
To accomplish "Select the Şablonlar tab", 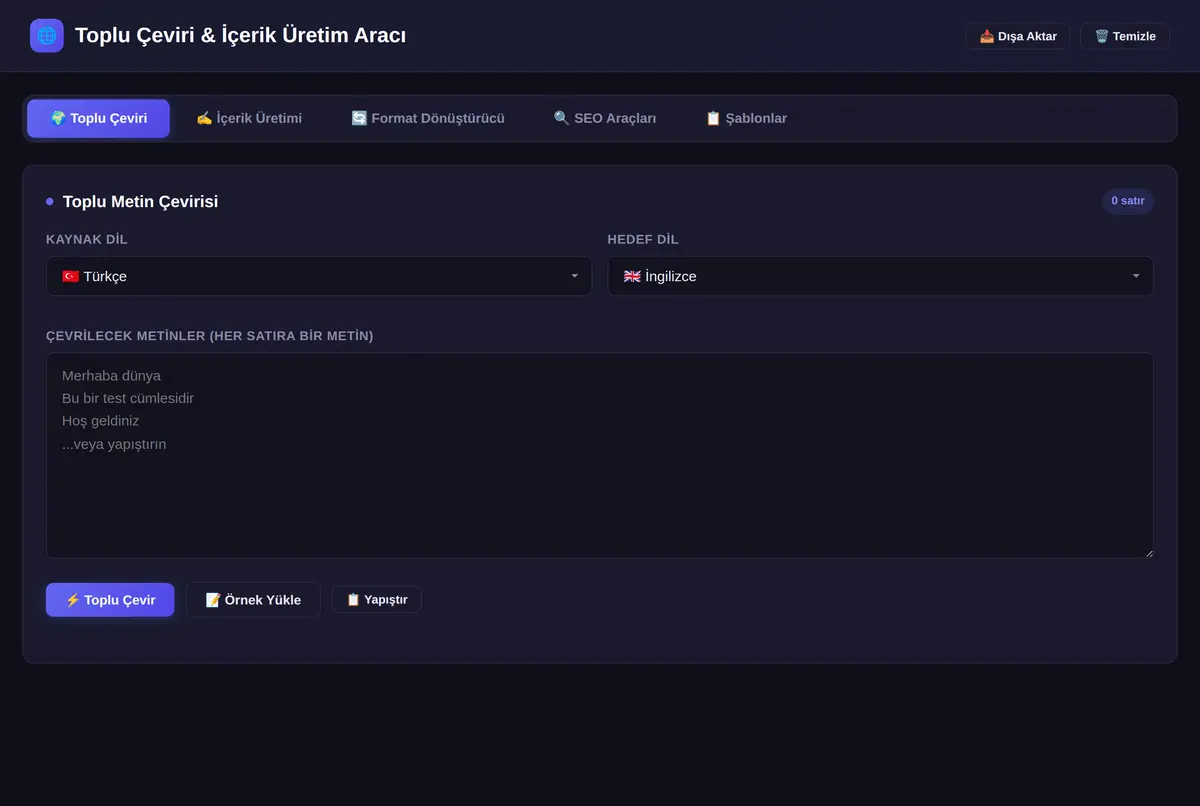I will click(746, 118).
